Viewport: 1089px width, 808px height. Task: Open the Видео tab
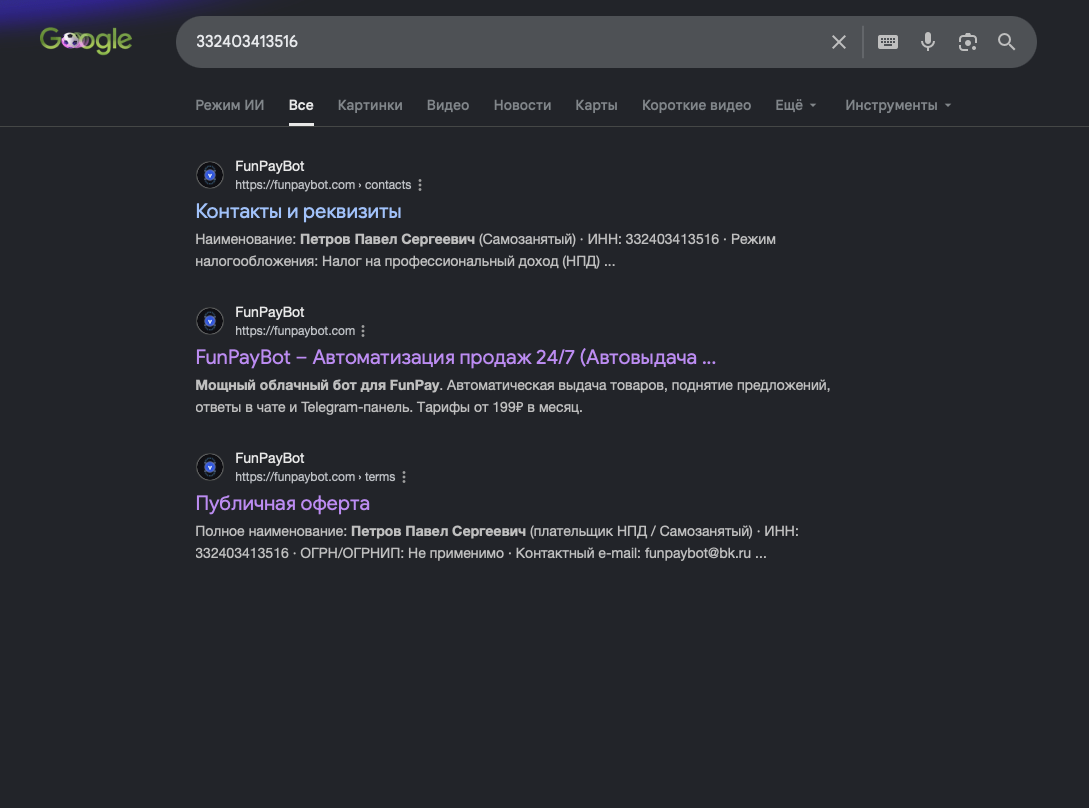point(447,105)
